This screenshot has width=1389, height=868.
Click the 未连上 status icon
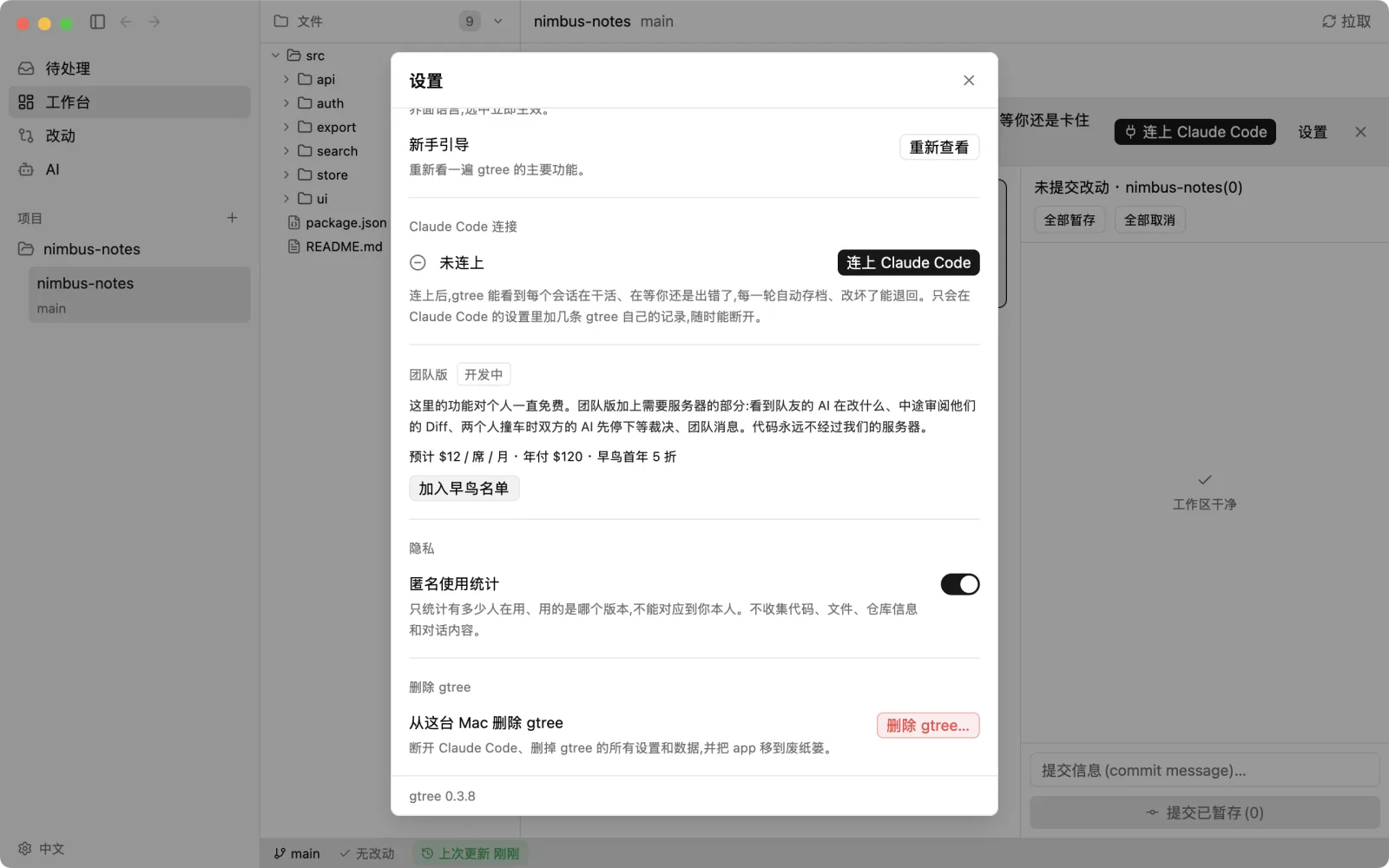(418, 263)
